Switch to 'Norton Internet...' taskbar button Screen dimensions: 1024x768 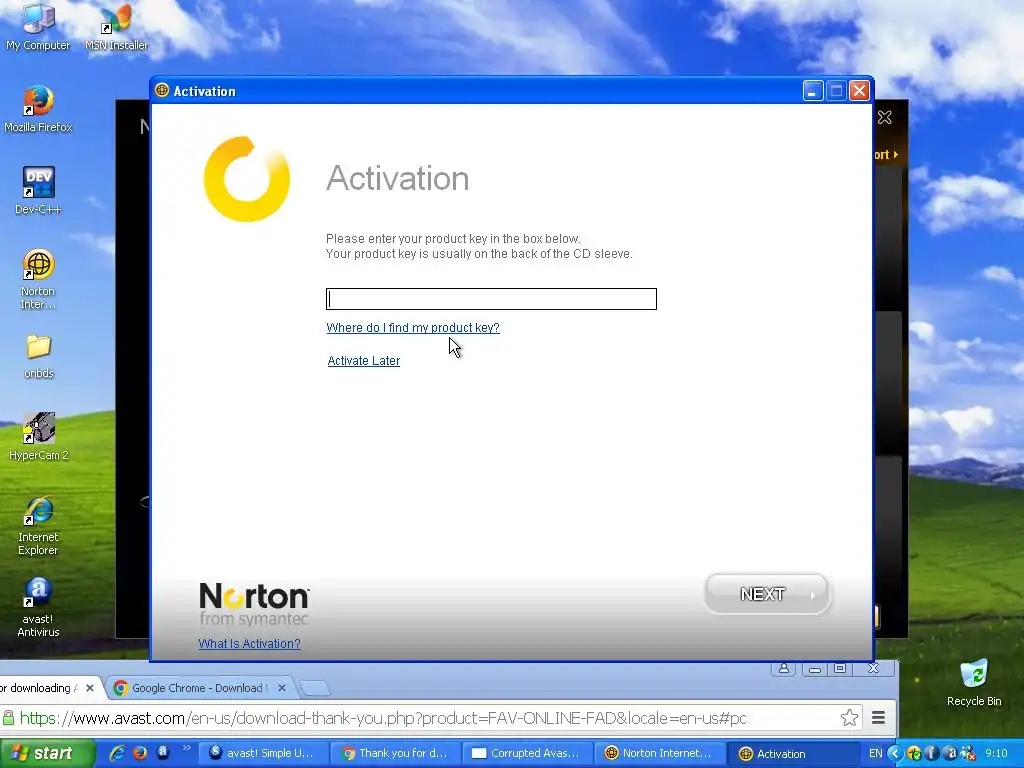660,753
